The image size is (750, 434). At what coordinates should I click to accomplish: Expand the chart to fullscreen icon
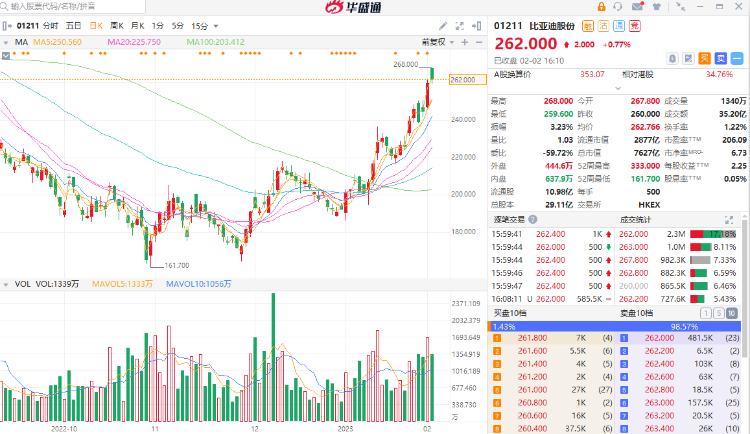click(x=460, y=26)
